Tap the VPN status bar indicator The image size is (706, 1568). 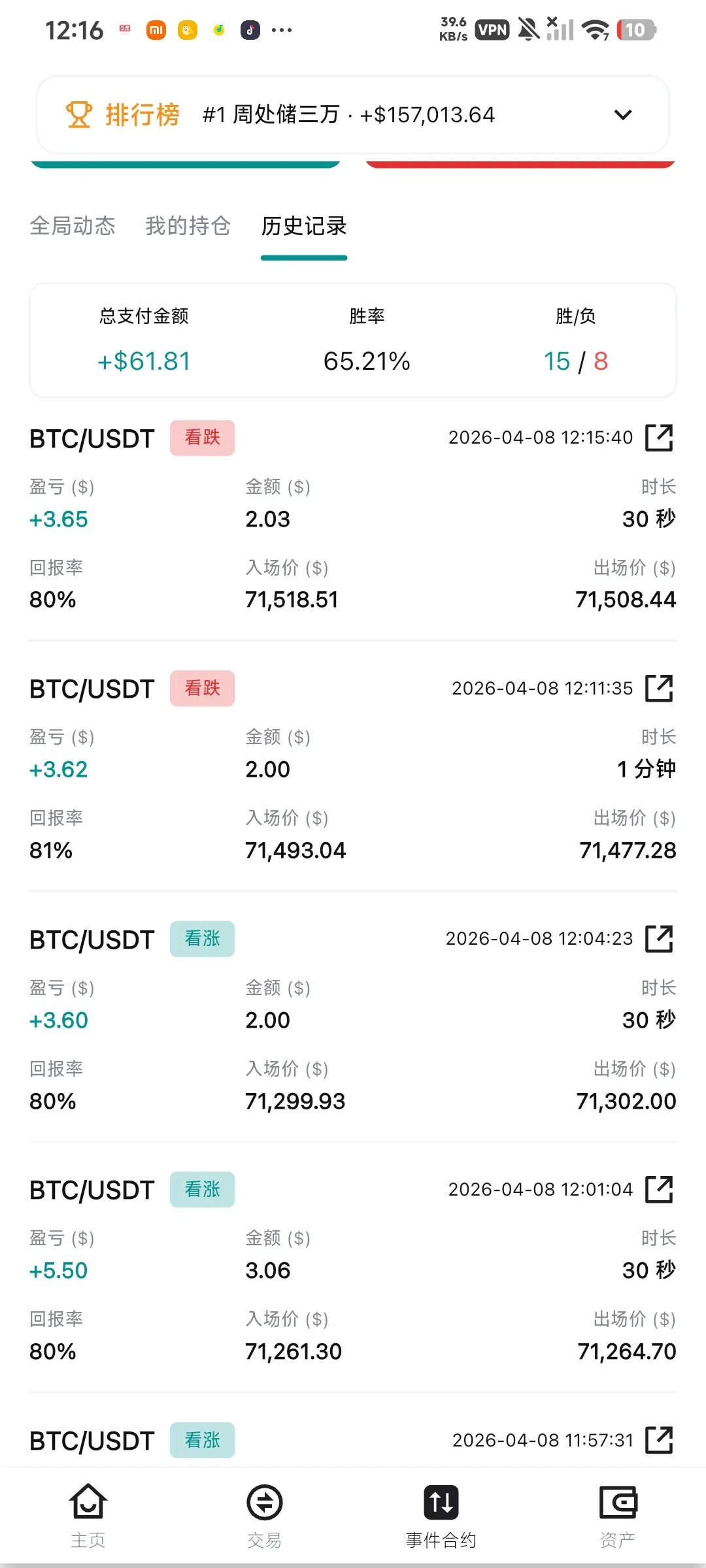point(492,30)
